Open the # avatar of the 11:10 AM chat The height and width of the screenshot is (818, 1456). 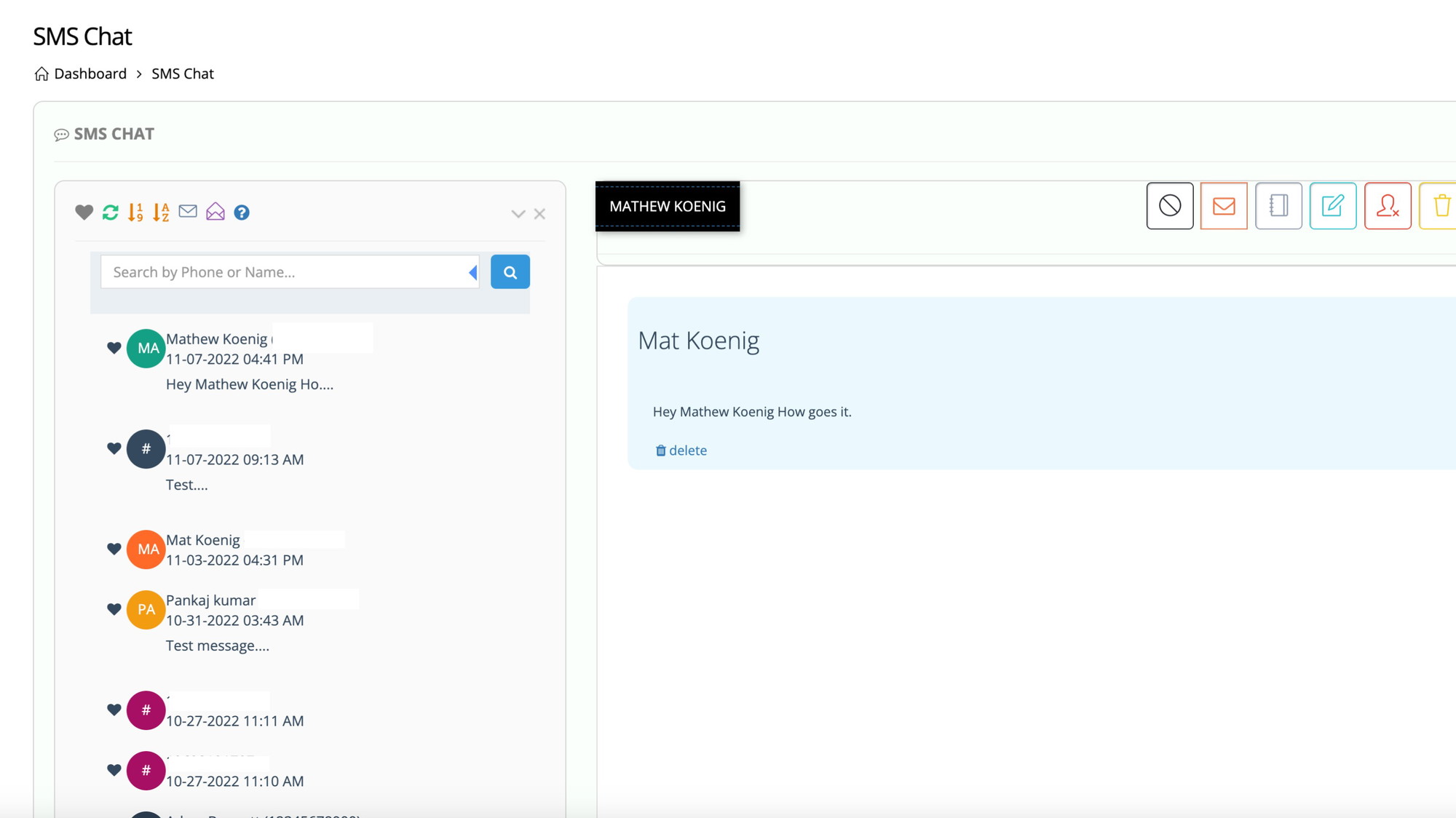(146, 771)
